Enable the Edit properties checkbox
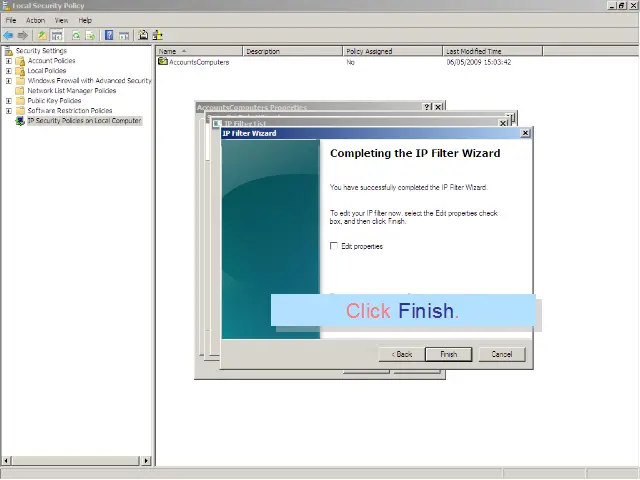Viewport: 640px width, 480px height. point(334,246)
